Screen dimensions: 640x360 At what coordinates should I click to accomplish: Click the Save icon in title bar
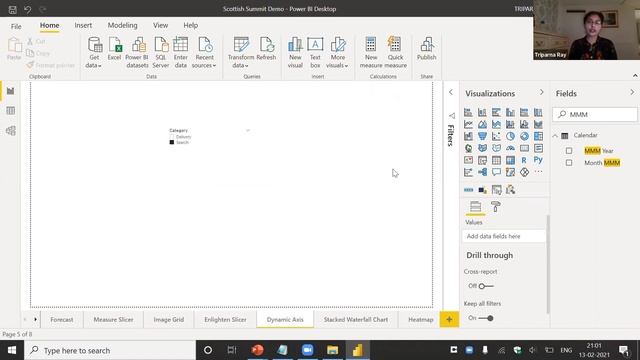pos(13,9)
